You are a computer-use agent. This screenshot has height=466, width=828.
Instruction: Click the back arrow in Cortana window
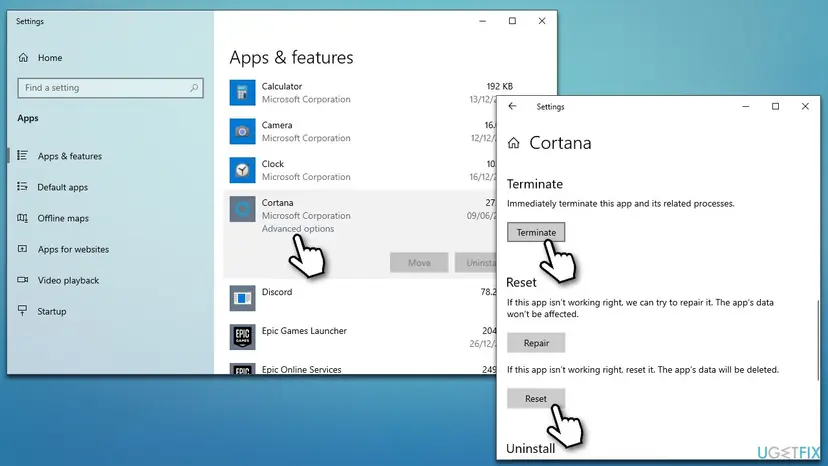pyautogui.click(x=512, y=106)
